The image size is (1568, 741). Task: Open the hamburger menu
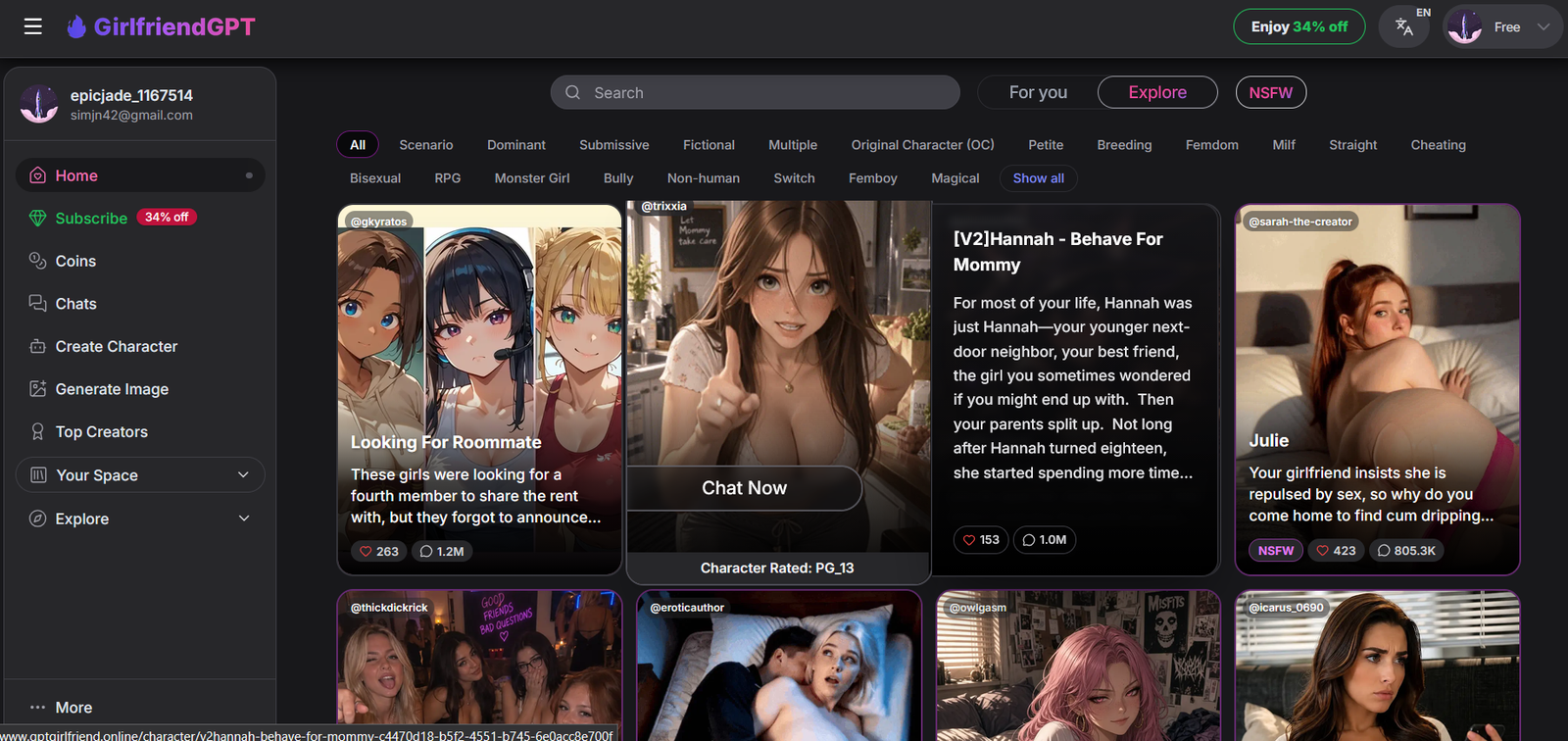[x=33, y=26]
